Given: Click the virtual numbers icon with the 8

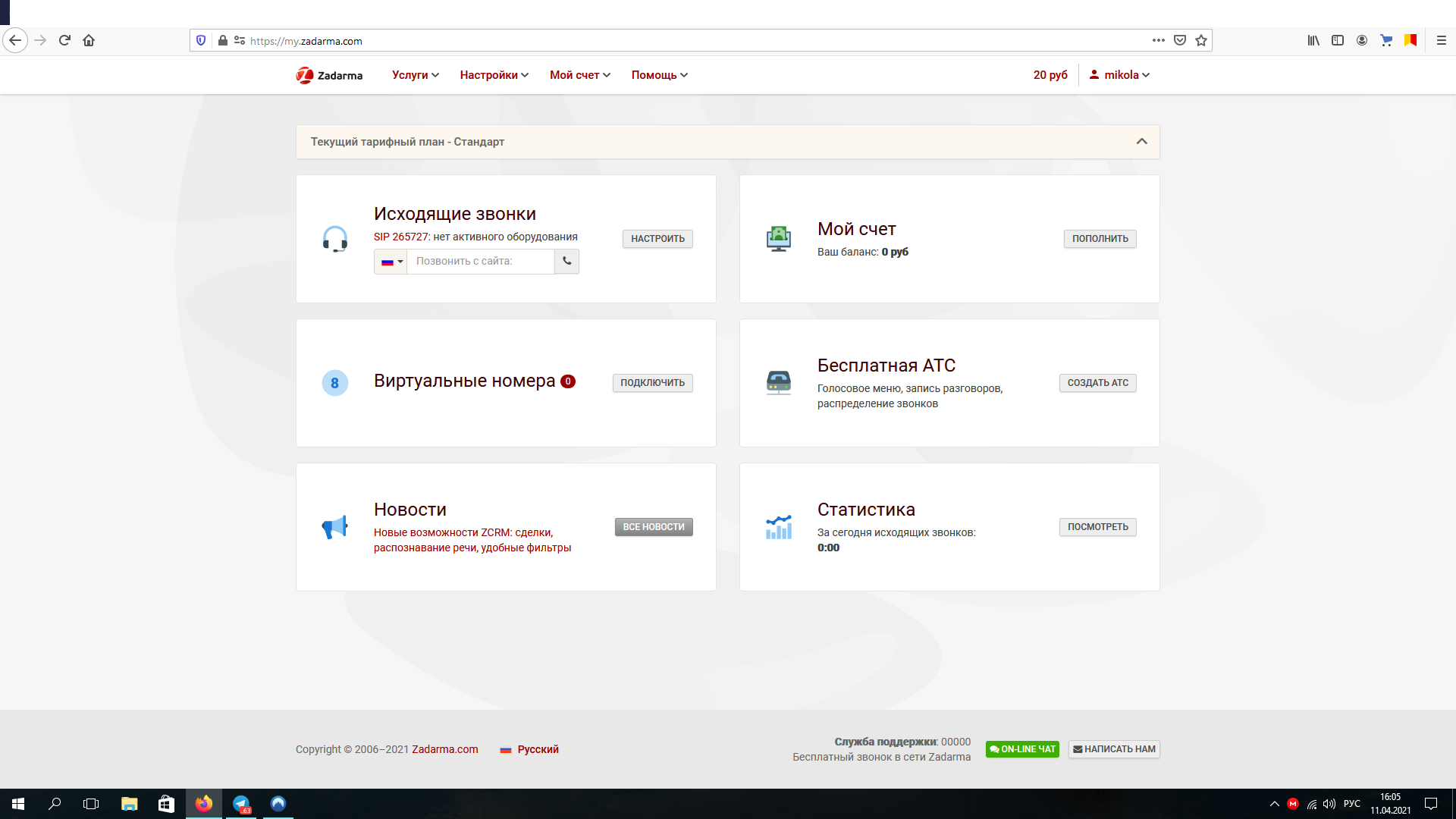Looking at the screenshot, I should pos(334,383).
